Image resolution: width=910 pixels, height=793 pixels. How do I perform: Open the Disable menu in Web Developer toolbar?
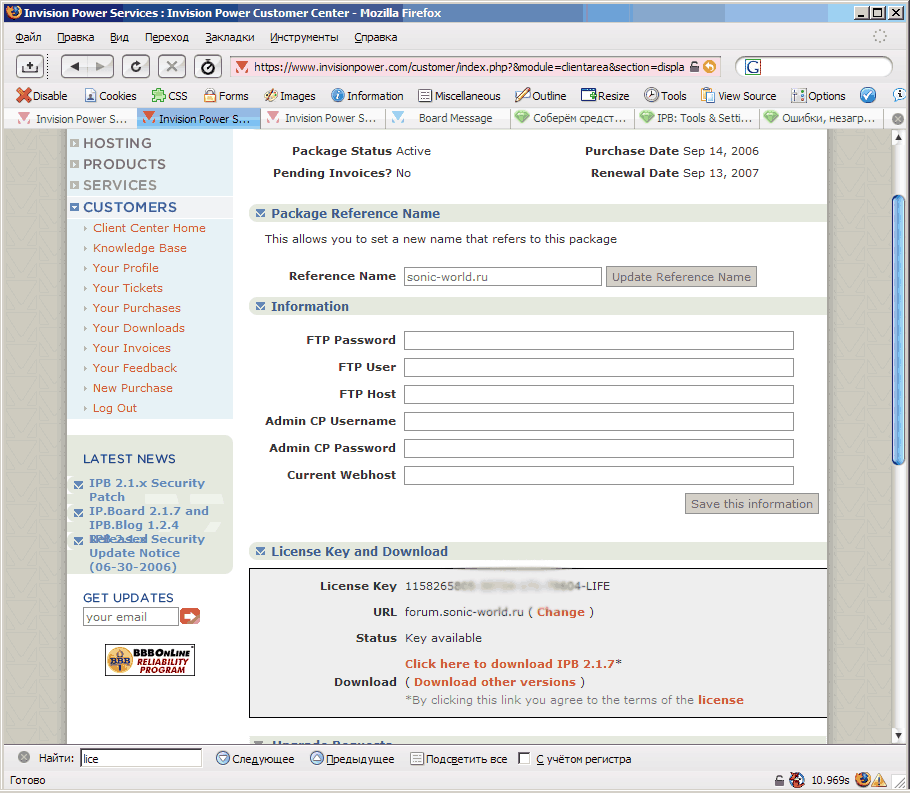tap(42, 96)
